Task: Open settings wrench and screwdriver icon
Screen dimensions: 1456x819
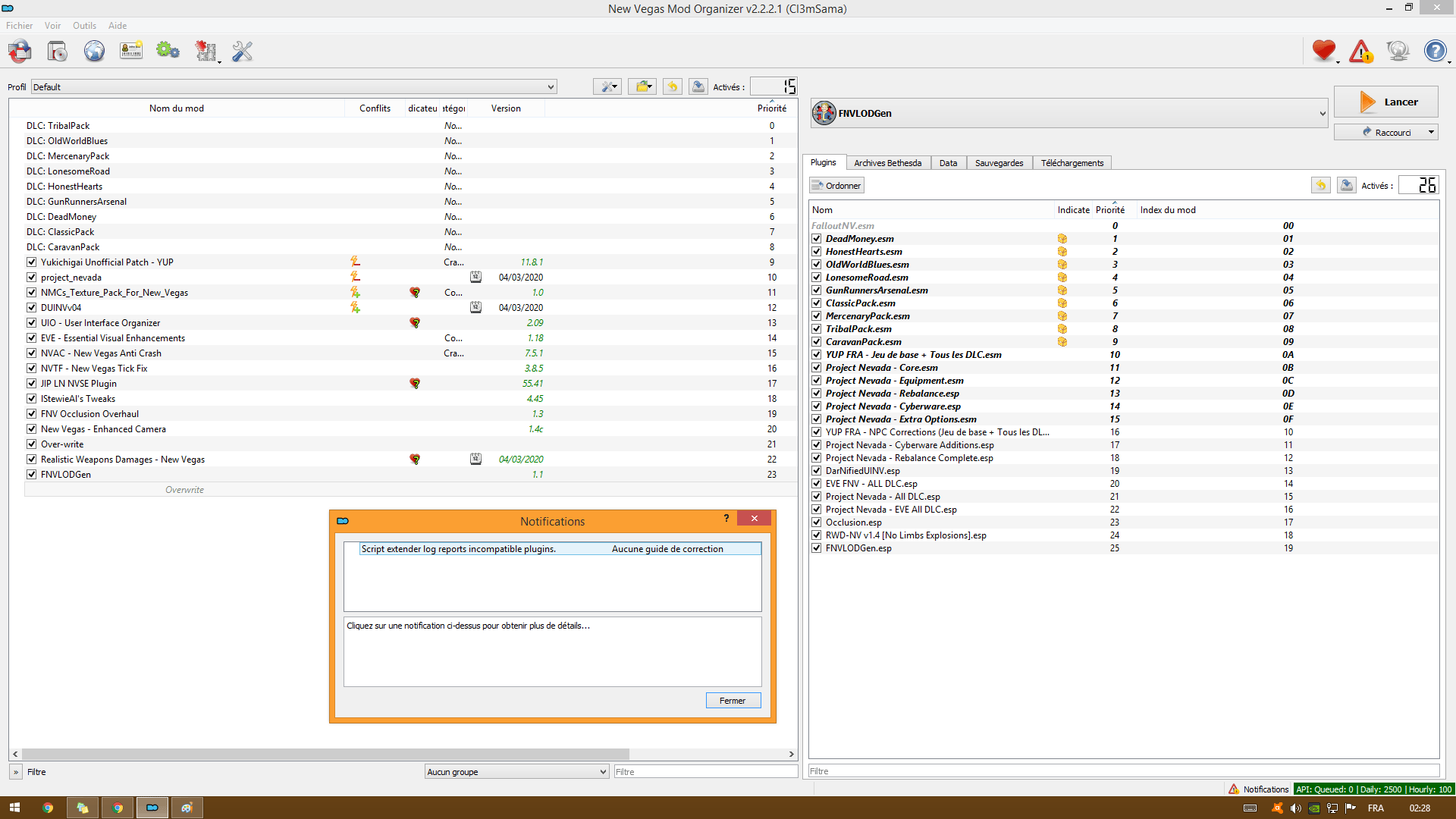Action: 243,52
